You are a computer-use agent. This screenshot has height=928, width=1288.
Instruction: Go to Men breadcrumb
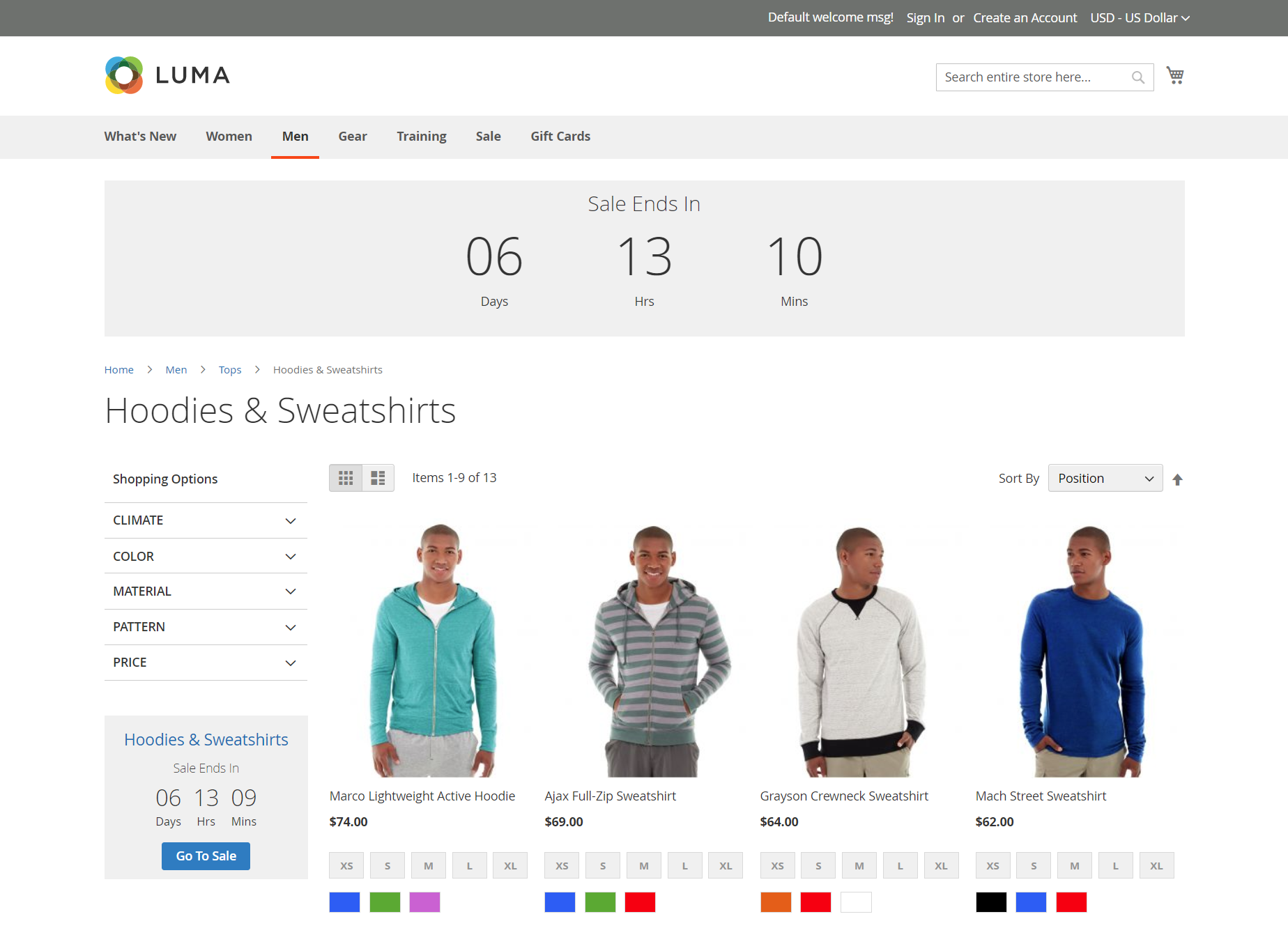pyautogui.click(x=176, y=370)
